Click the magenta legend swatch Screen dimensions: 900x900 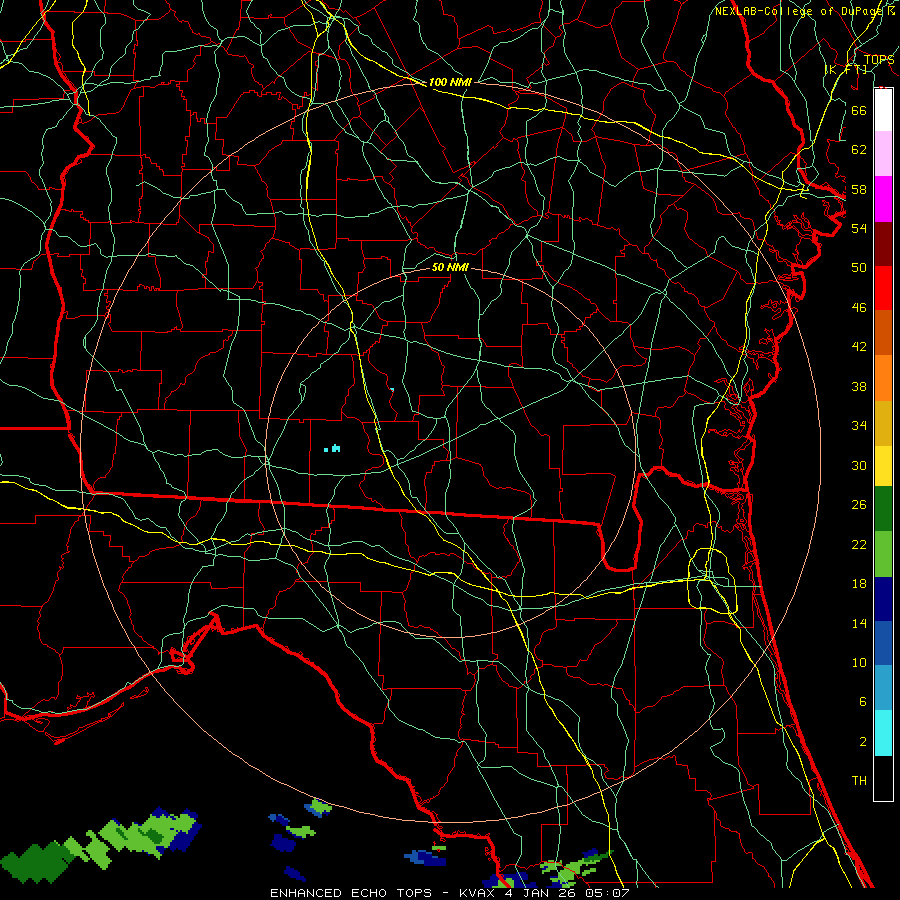[x=883, y=199]
